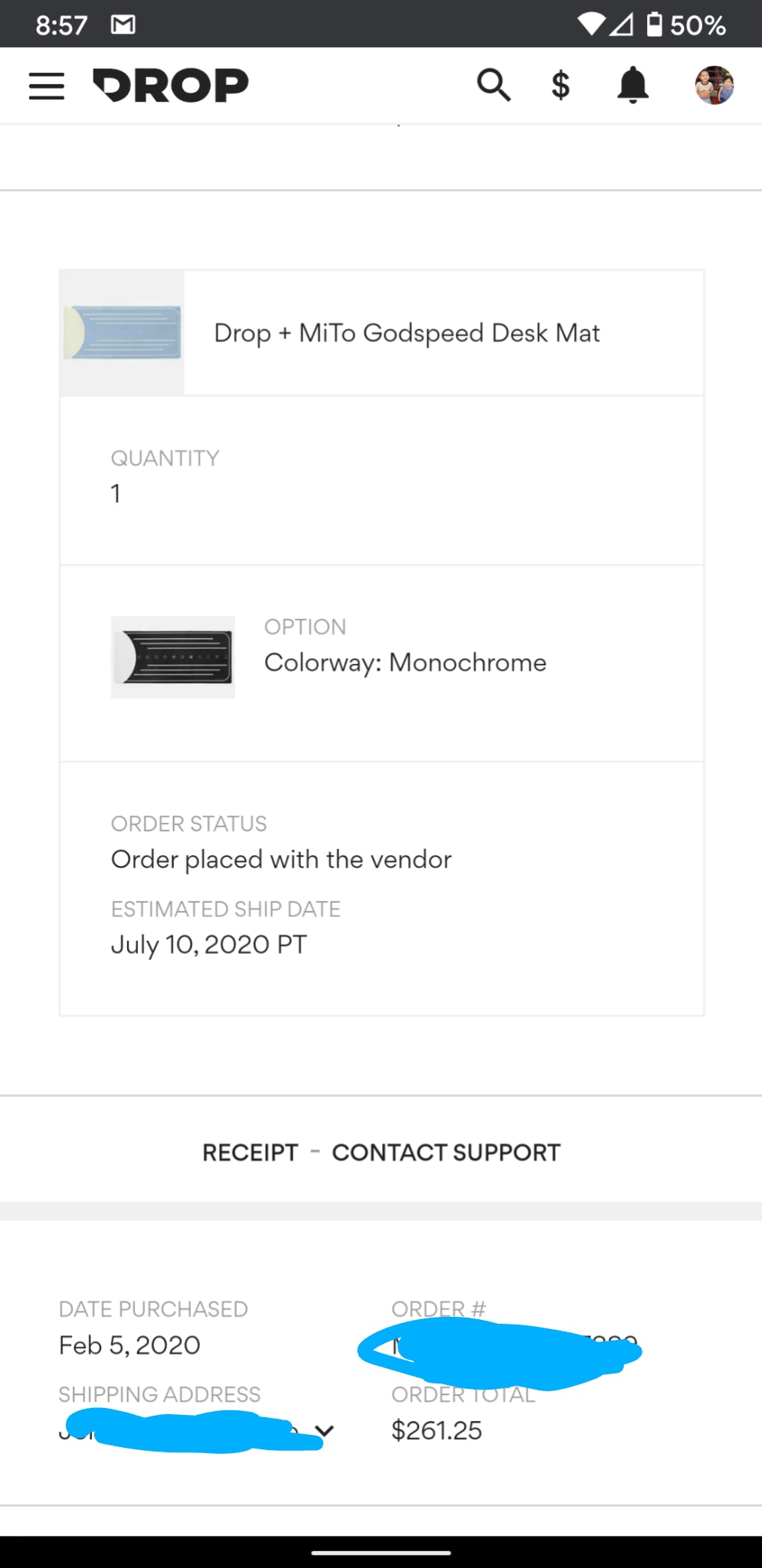Tap the date purchased Feb 5, 2020
Viewport: 762px width, 1568px height.
[x=129, y=1345]
